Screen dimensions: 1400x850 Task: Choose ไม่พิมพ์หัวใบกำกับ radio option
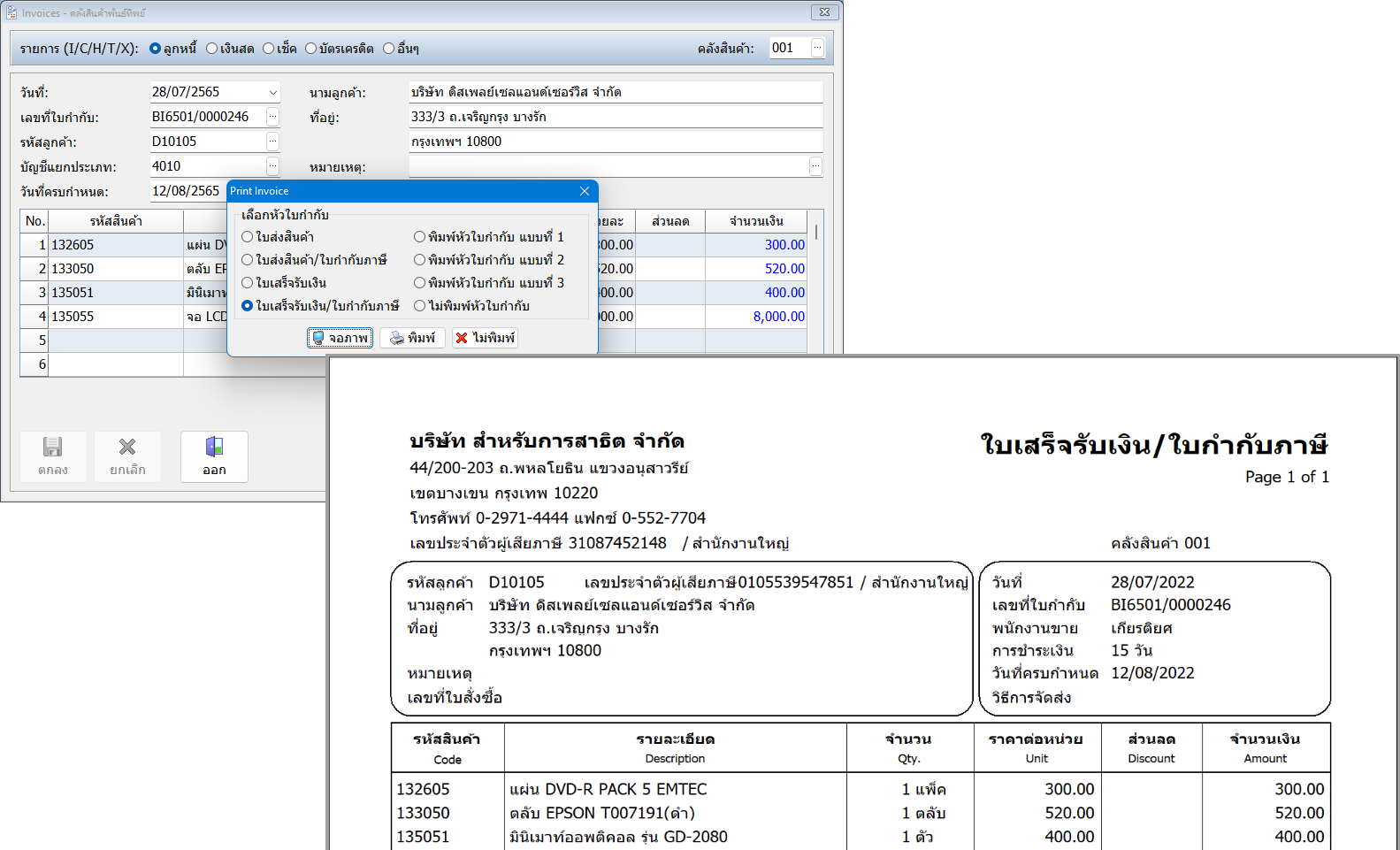coord(420,306)
